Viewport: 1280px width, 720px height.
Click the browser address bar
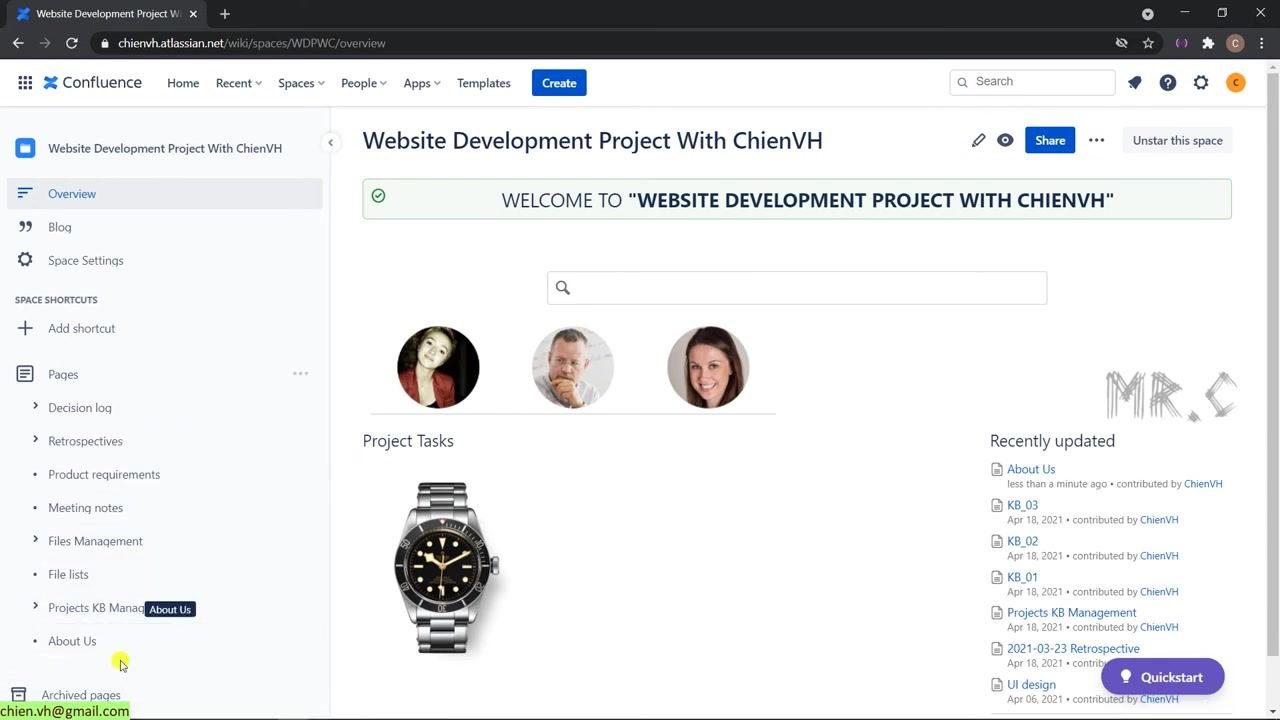click(600, 43)
